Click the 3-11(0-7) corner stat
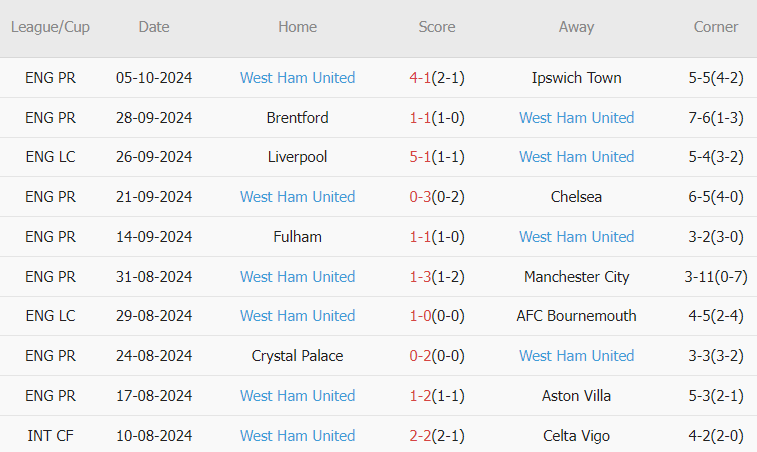Image resolution: width=757 pixels, height=452 pixels. 715,277
